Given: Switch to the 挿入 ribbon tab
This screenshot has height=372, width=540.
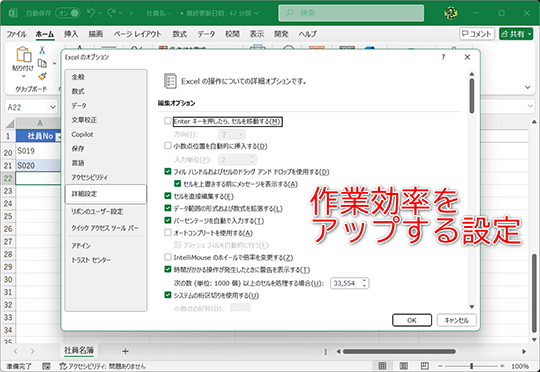Looking at the screenshot, I should [x=71, y=34].
